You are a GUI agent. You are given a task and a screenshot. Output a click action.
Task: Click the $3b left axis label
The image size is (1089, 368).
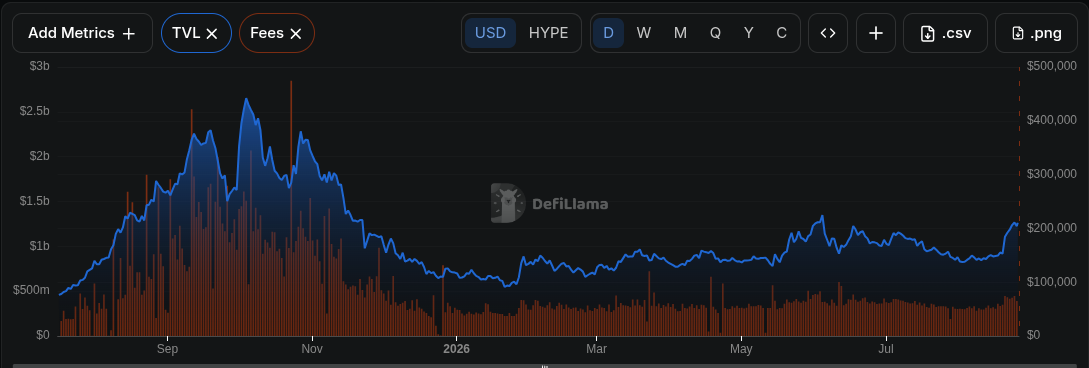click(x=40, y=66)
